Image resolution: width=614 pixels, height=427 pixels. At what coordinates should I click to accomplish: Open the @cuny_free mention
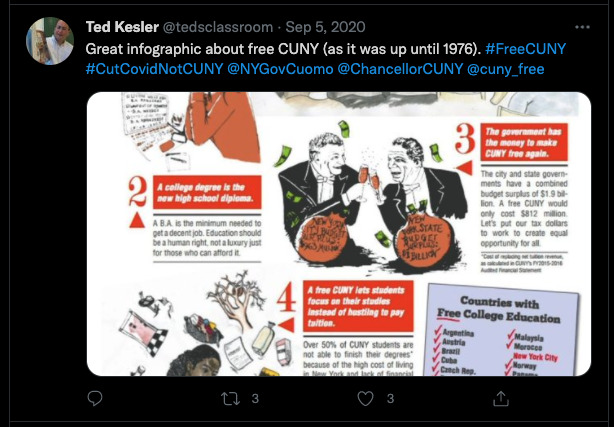tap(506, 69)
